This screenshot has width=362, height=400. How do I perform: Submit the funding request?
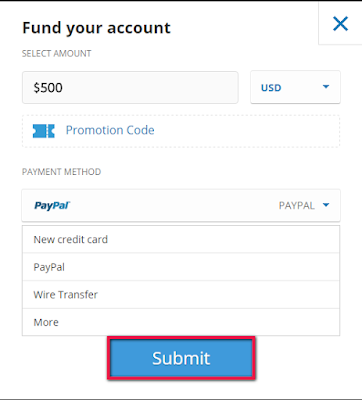tap(181, 358)
